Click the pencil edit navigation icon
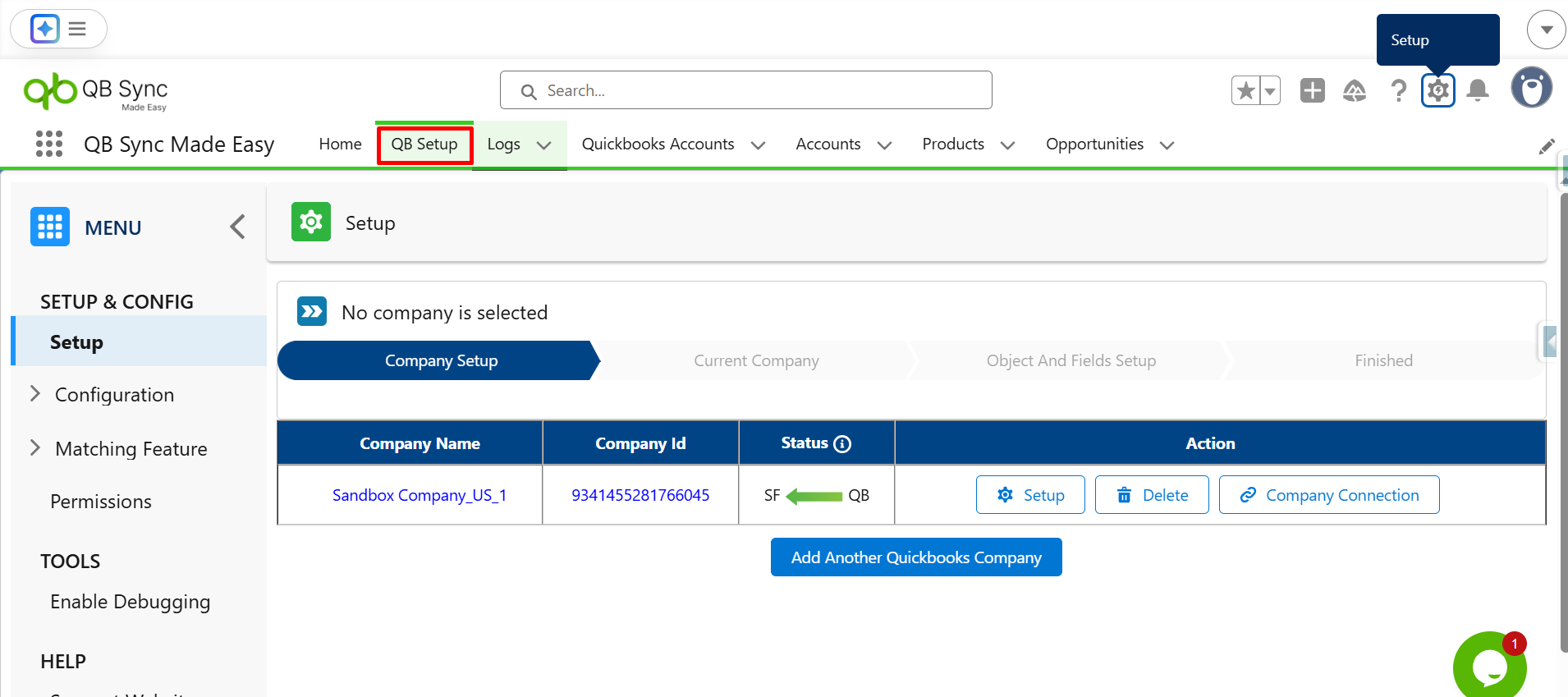This screenshot has width=1568, height=697. tap(1546, 147)
